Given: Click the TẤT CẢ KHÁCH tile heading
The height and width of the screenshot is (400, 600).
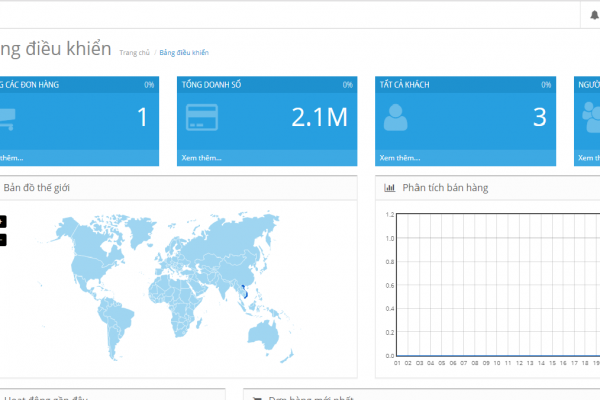Looking at the screenshot, I should 404,85.
